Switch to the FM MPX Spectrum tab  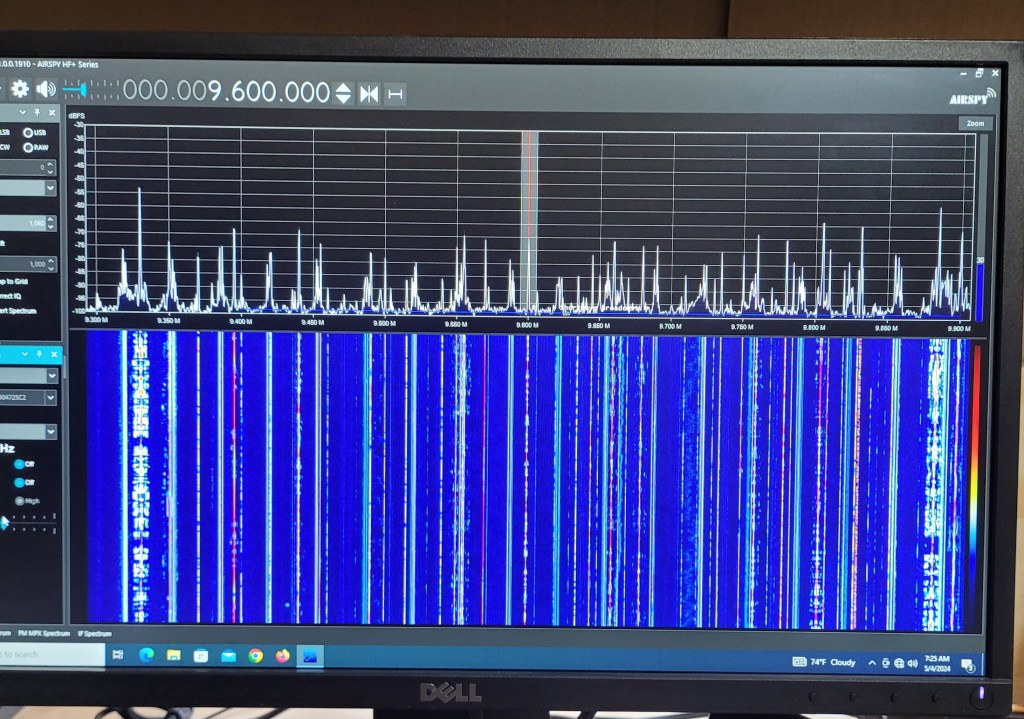(x=43, y=634)
